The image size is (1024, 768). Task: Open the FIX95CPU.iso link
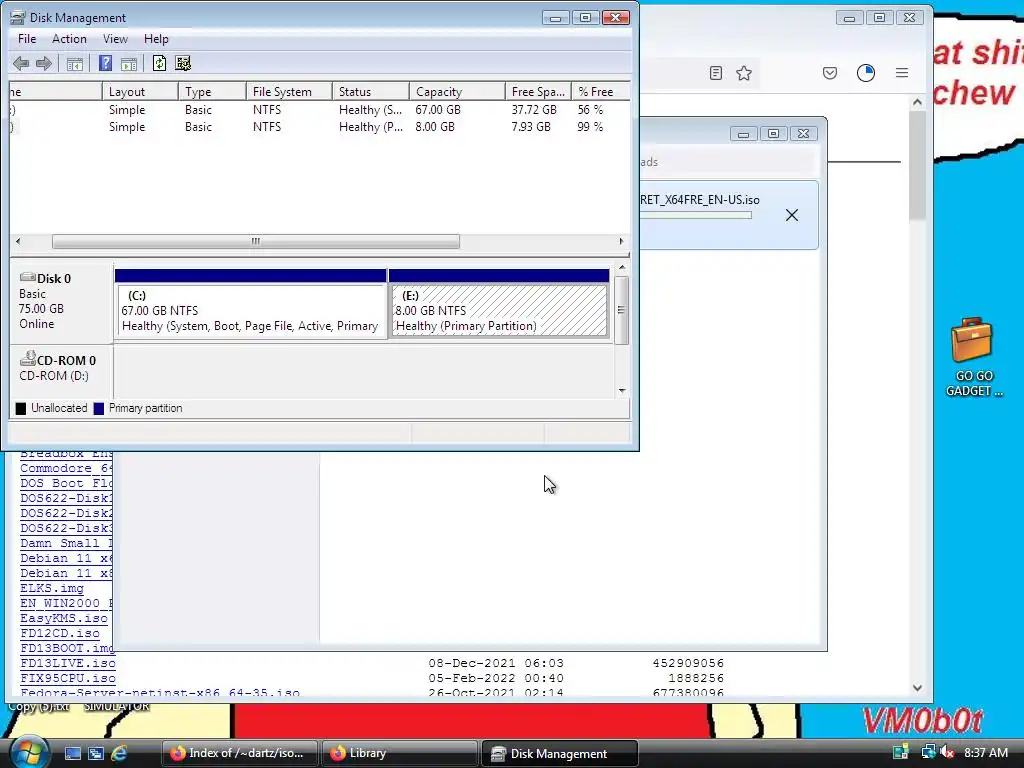(x=68, y=679)
